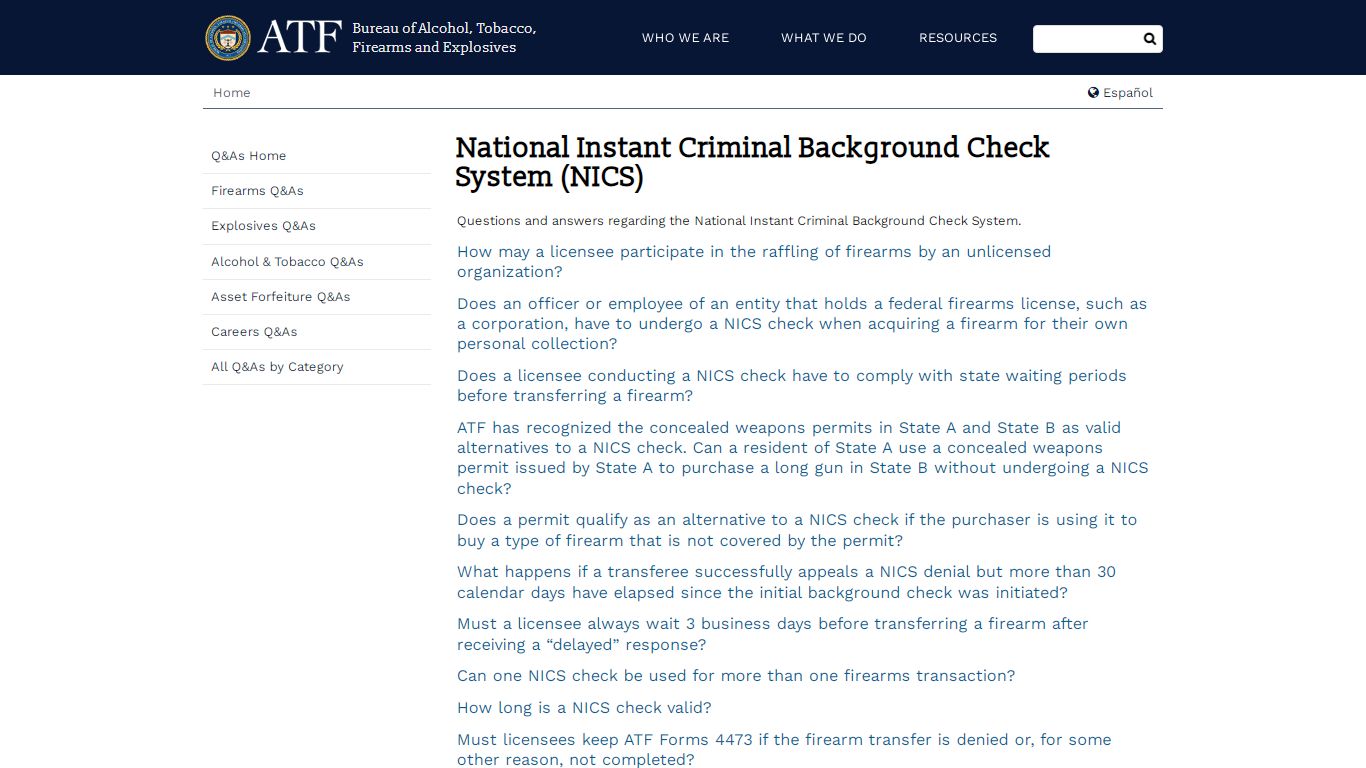Switch language to Español
Image resolution: width=1366 pixels, height=768 pixels.
pos(1128,93)
